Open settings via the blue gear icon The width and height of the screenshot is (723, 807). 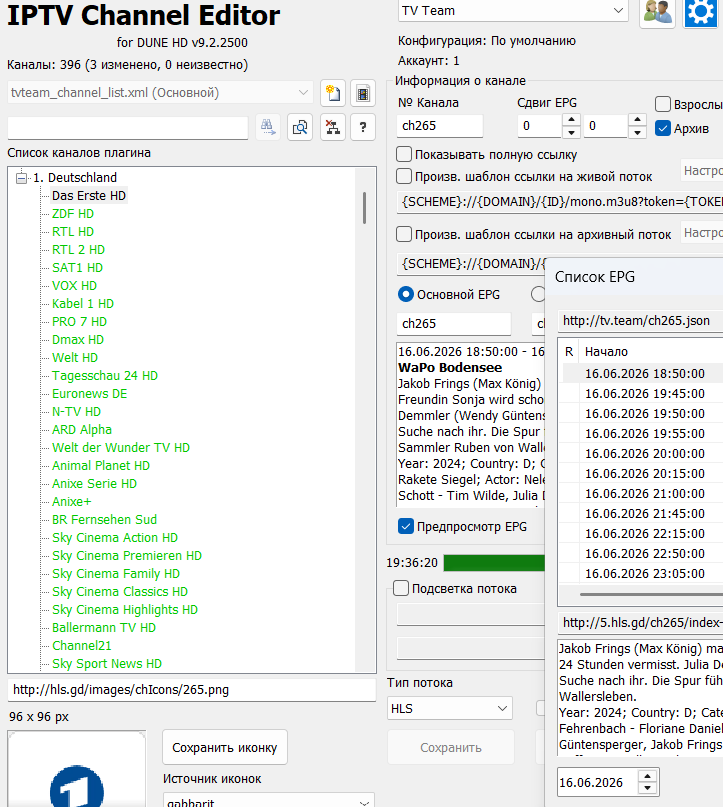point(701,12)
